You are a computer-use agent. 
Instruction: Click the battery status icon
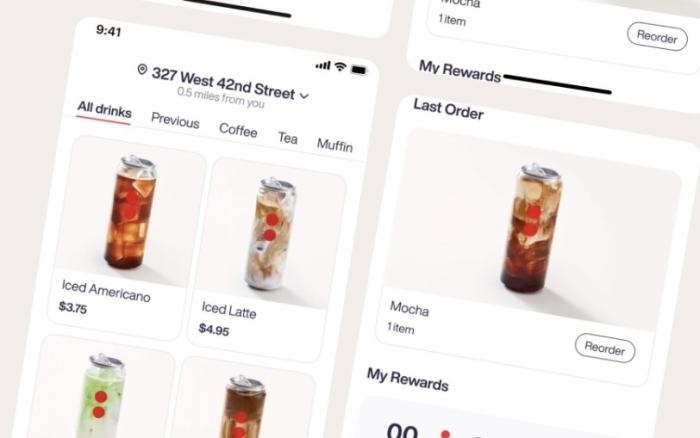click(x=359, y=70)
